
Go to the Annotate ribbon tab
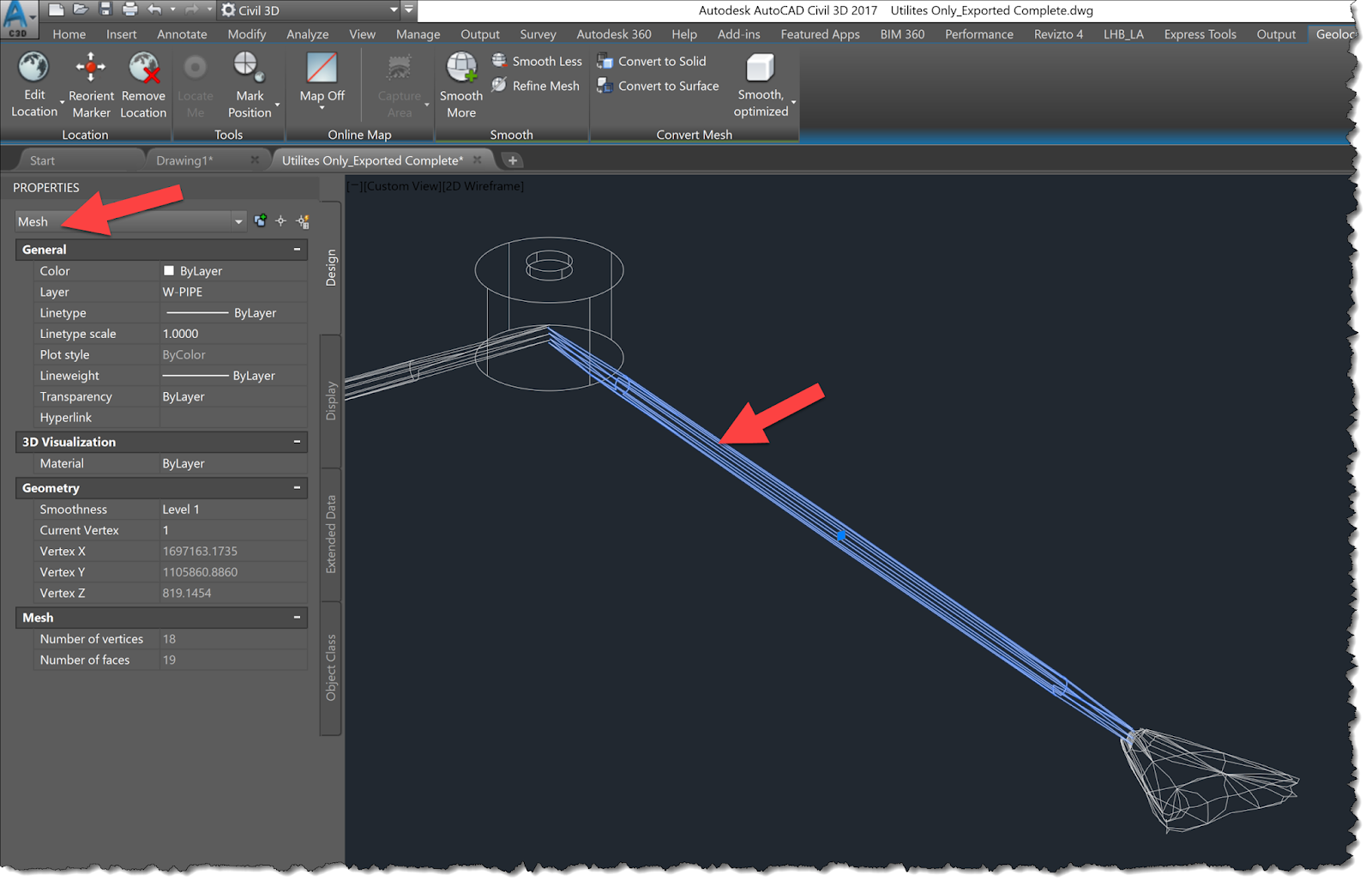pyautogui.click(x=182, y=34)
